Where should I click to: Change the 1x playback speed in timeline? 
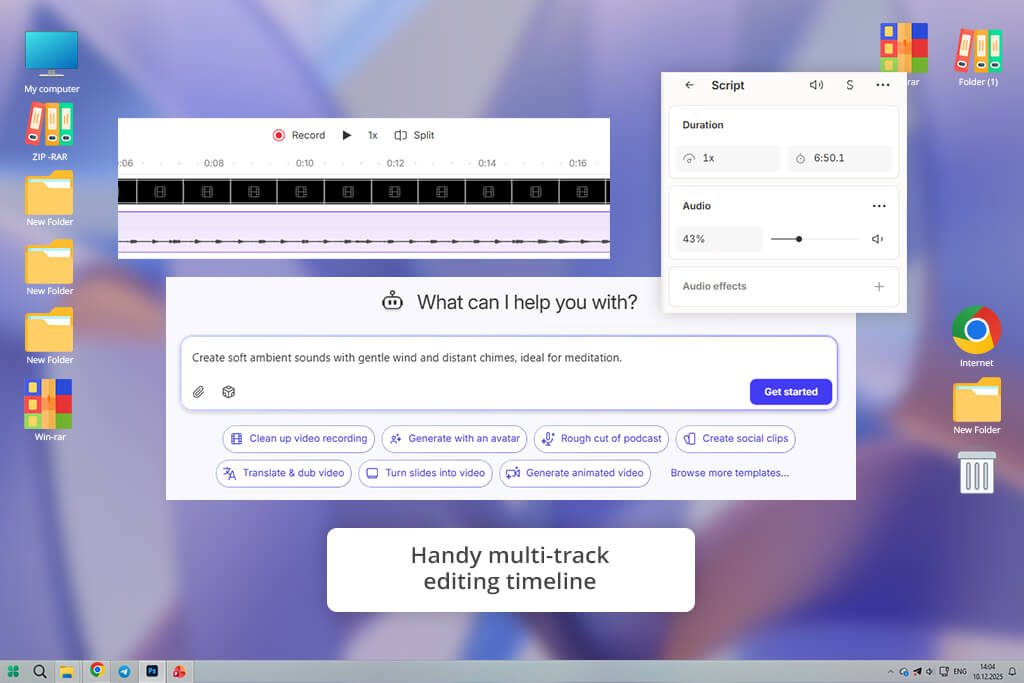coord(373,135)
